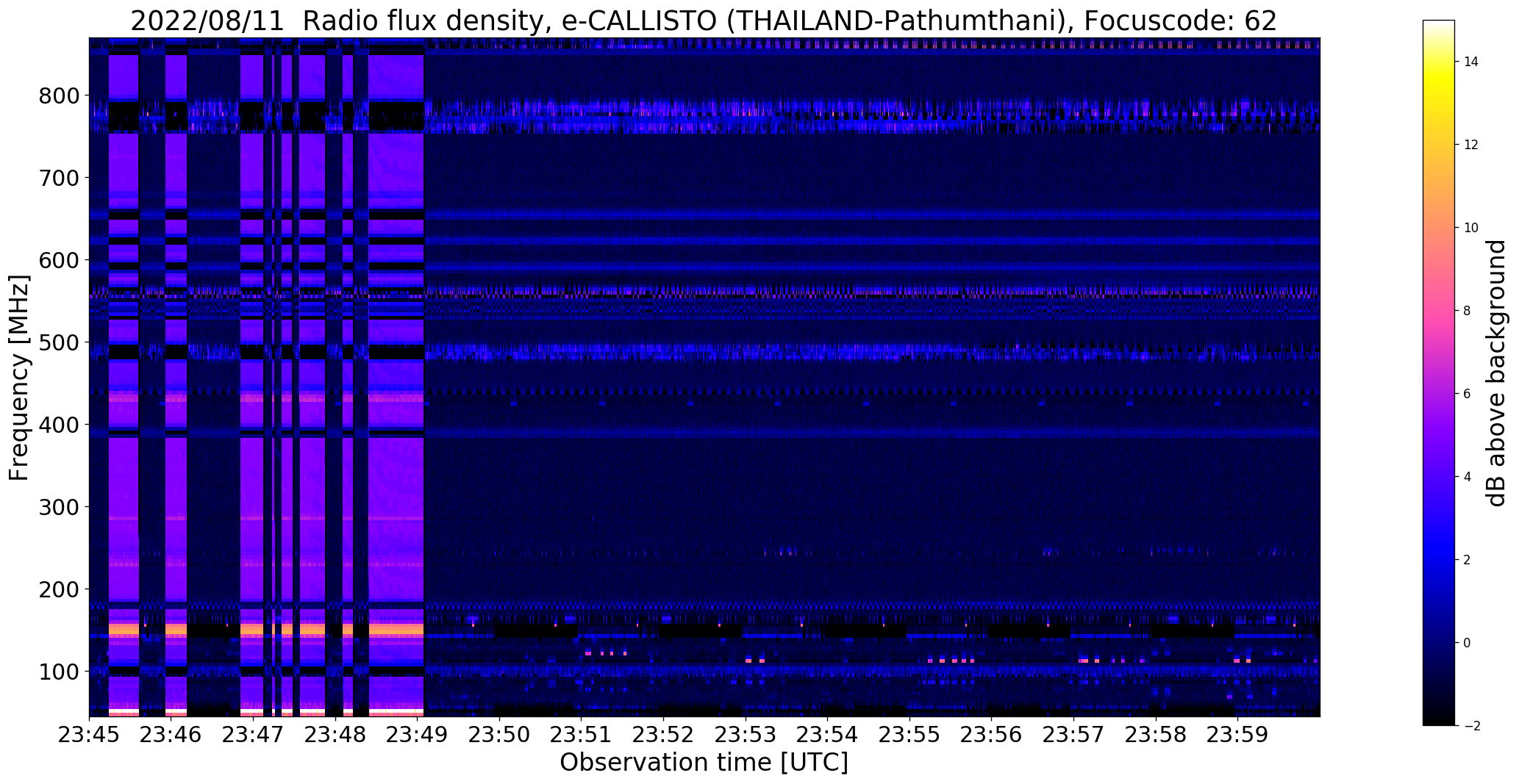This screenshot has height=784, width=1519.
Task: Click the 23:51 time tick label
Action: click(582, 735)
